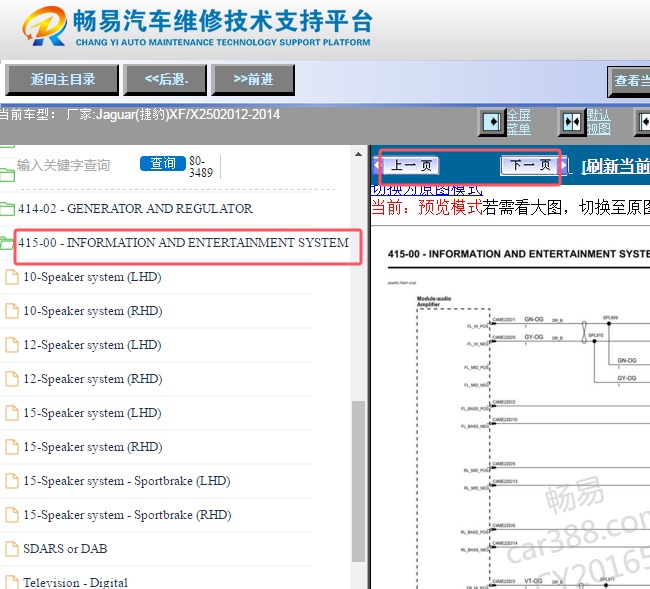Click page icon of 10-Speaker system (RHD)
The image size is (650, 589).
tap(12, 311)
